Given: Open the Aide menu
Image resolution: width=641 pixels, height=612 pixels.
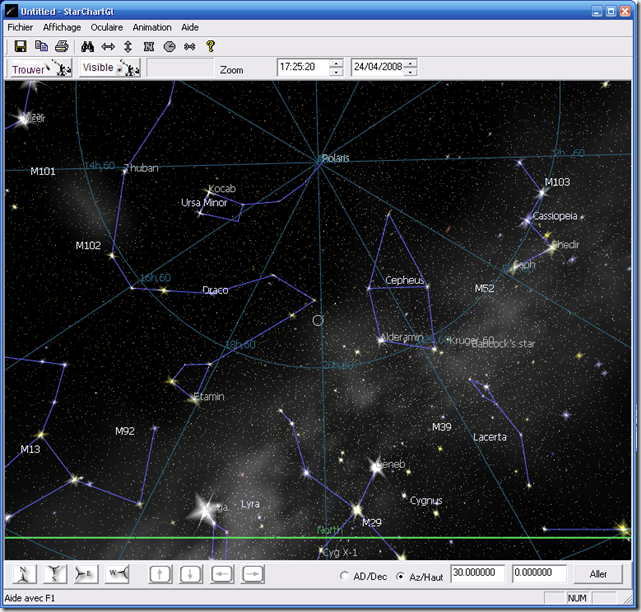Looking at the screenshot, I should 190,27.
